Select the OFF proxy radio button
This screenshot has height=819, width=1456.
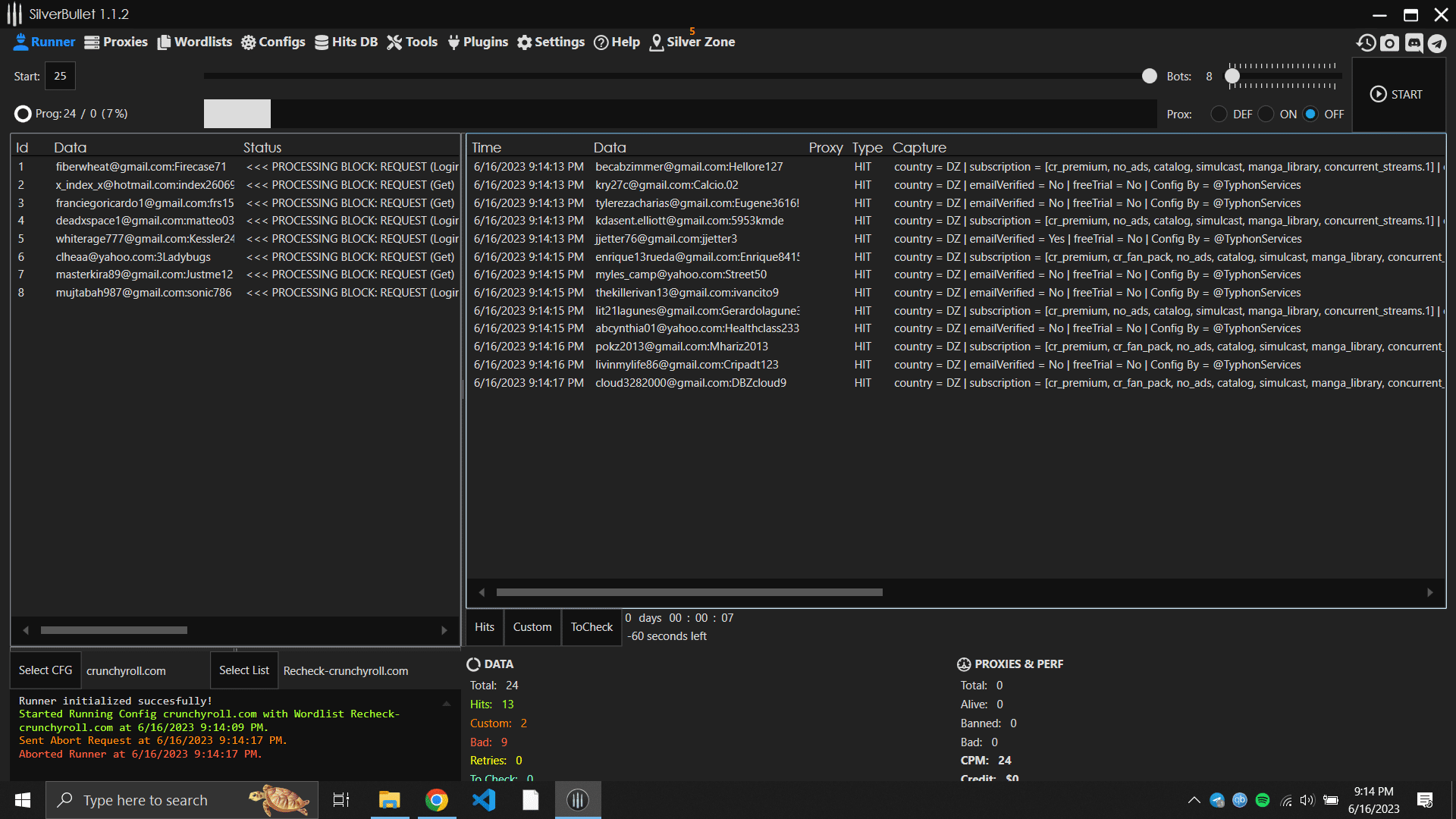coord(1310,115)
